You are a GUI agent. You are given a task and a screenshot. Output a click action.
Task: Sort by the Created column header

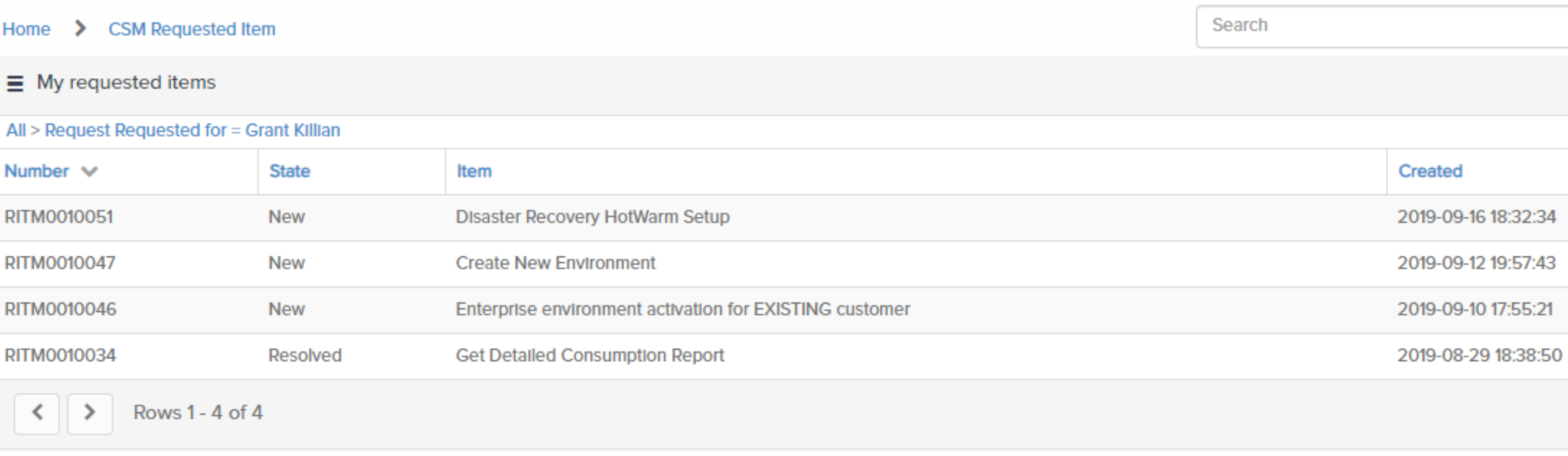point(1430,172)
